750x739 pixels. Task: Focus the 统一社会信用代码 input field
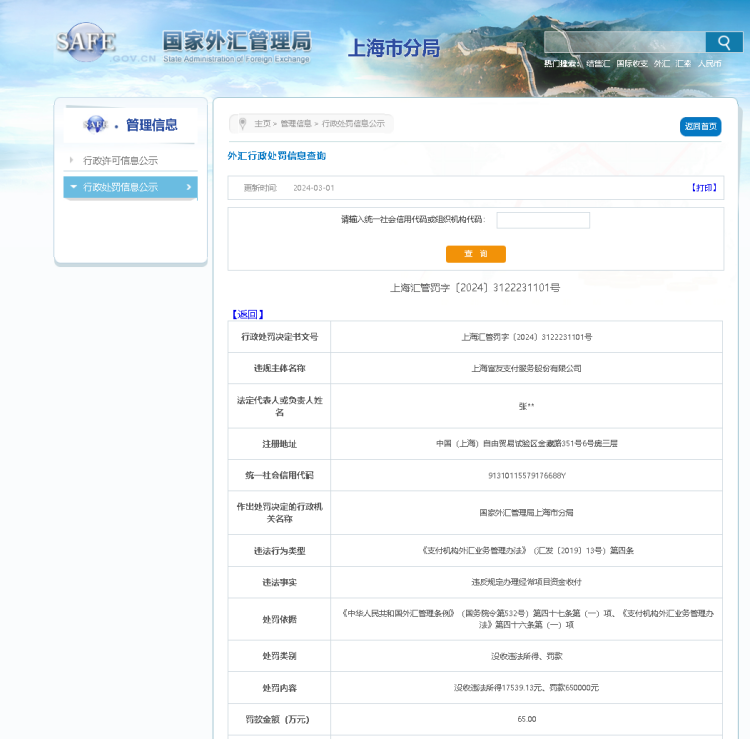[x=543, y=220]
